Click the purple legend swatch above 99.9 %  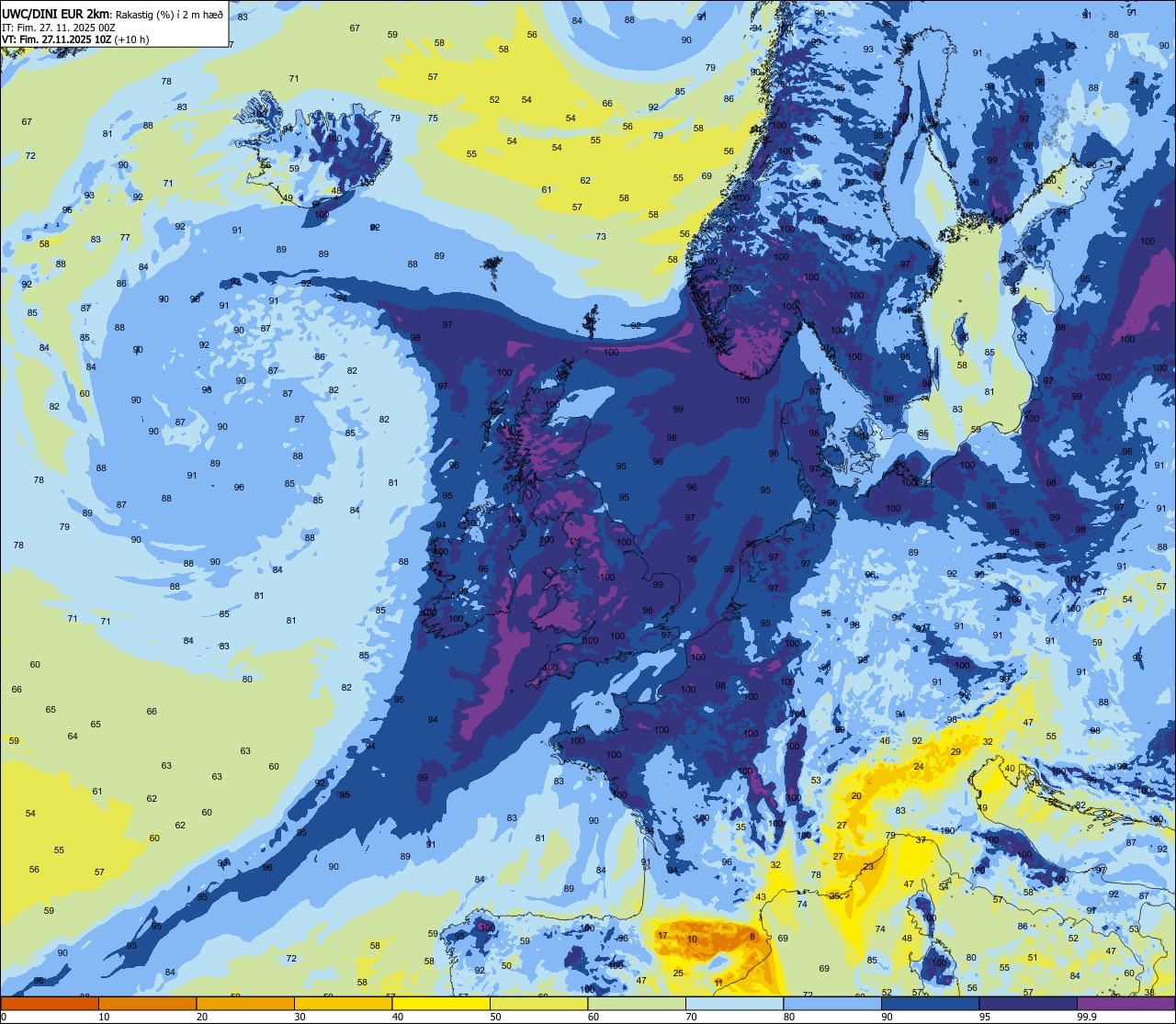1125,1004
